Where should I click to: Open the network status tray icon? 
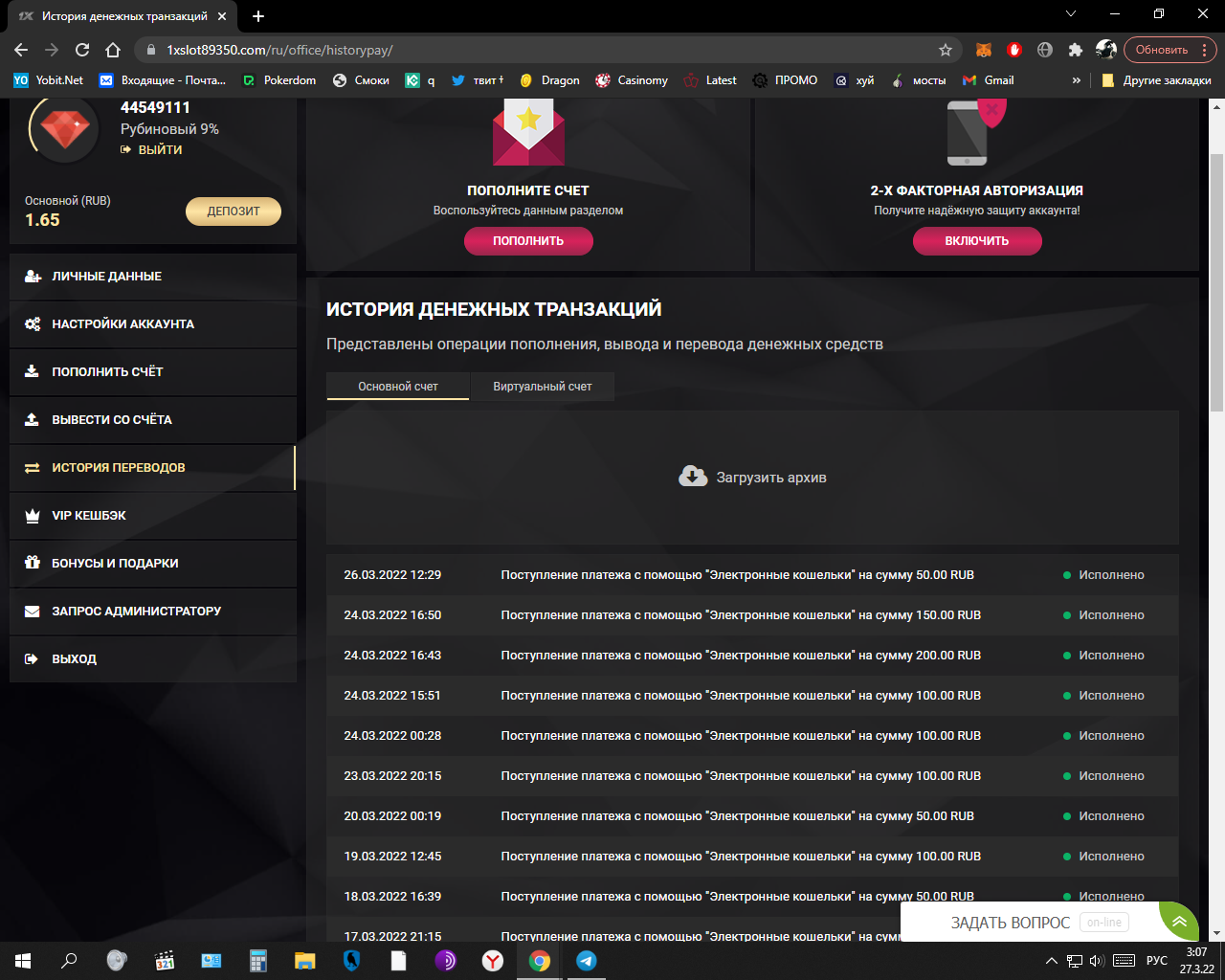pyautogui.click(x=1075, y=961)
